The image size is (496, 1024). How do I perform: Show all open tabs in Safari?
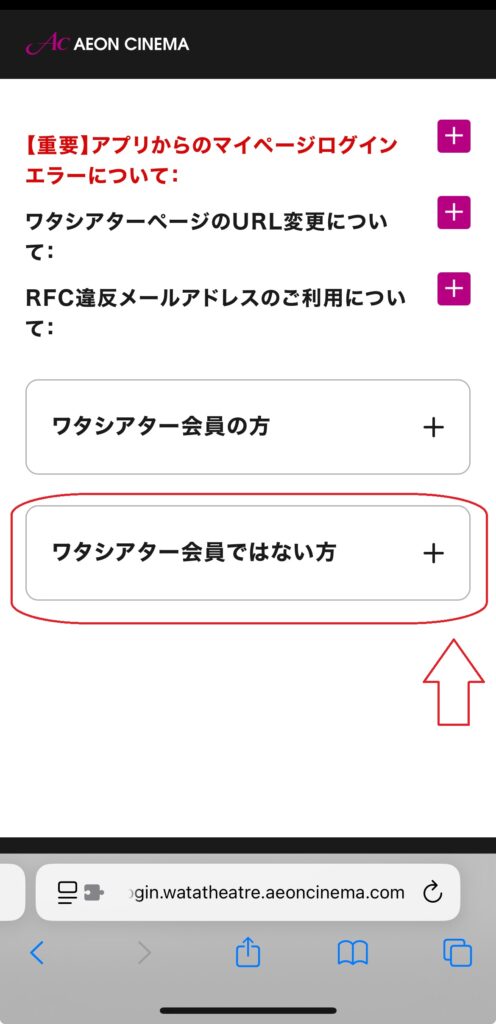[x=457, y=953]
